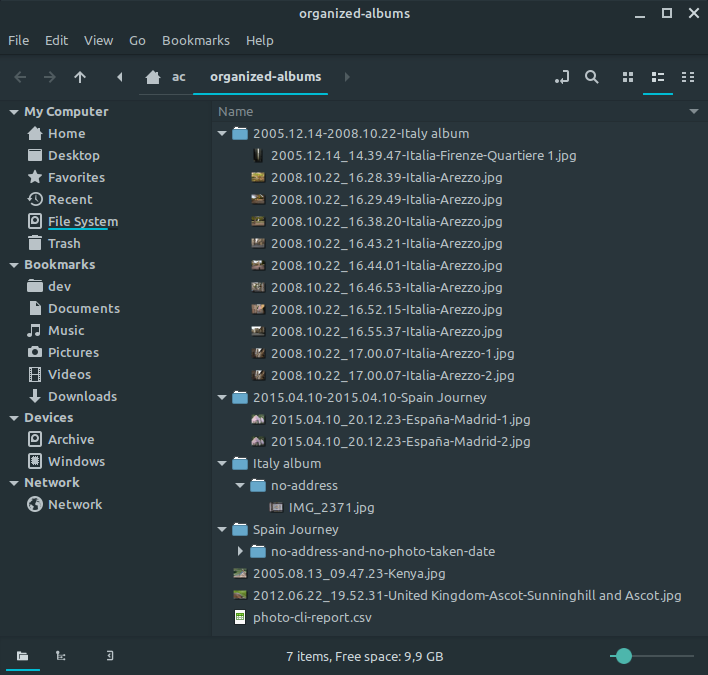This screenshot has width=708, height=675.
Task: Click the thumbnail of 2008.10.22_16.44.01-Italia-Arezzo.jpg
Action: pos(258,265)
